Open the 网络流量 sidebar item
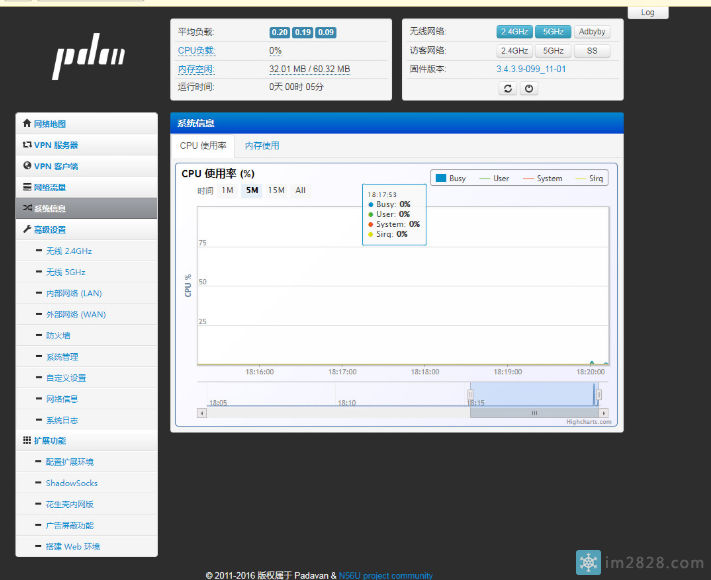Viewport: 711px width, 580px height. coord(50,187)
